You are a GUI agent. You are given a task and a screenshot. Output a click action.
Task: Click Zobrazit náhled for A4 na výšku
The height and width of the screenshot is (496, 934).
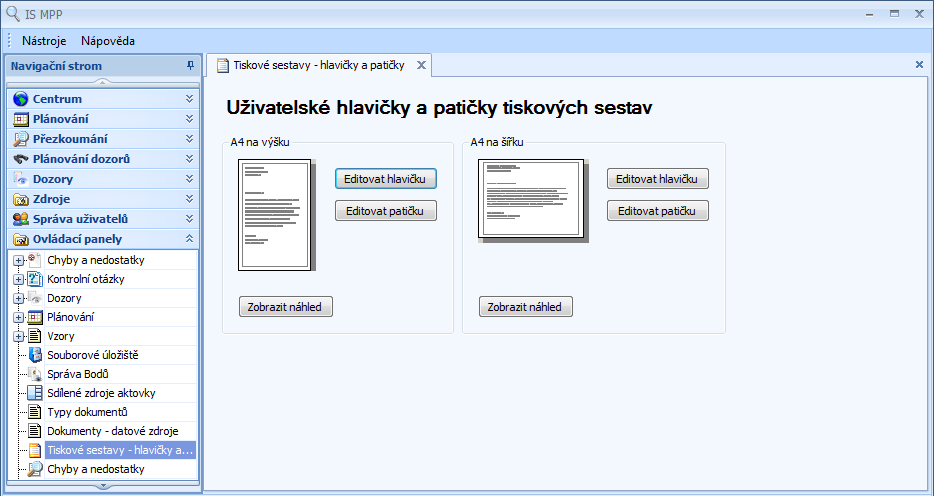click(286, 307)
